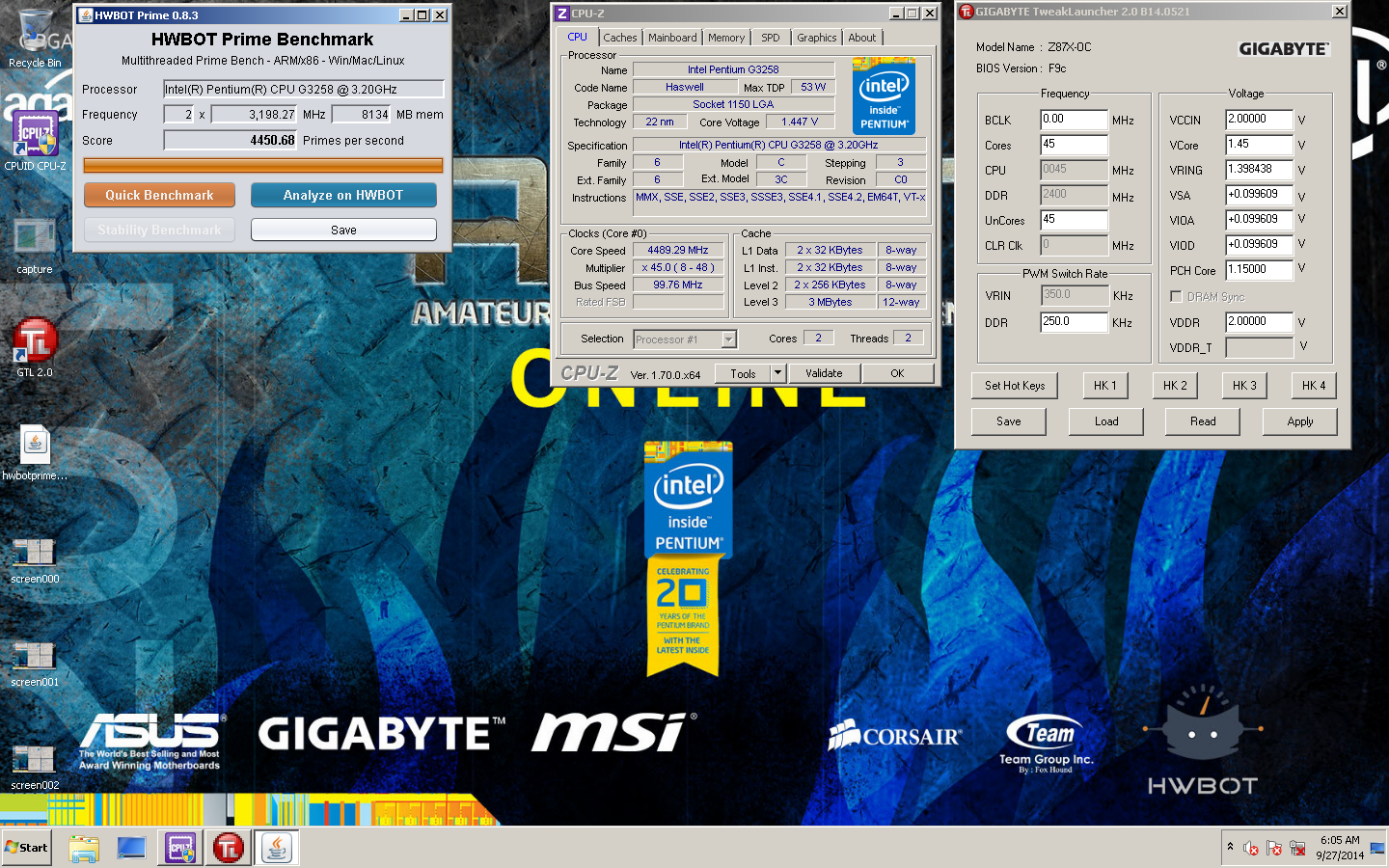Switch to the Mainboard tab
The height and width of the screenshot is (868, 1389).
pos(672,38)
